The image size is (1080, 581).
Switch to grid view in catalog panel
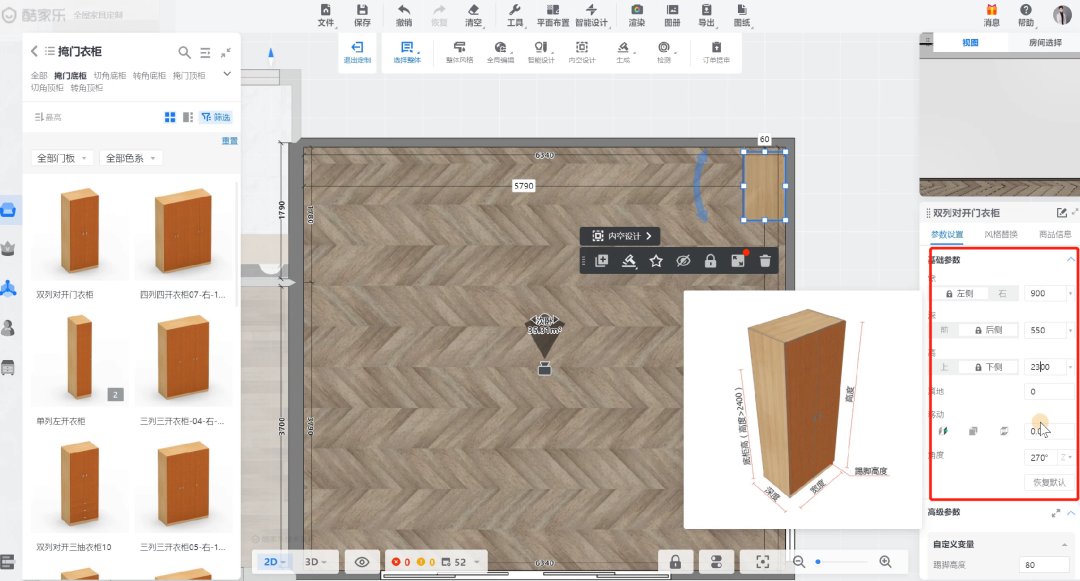point(170,117)
